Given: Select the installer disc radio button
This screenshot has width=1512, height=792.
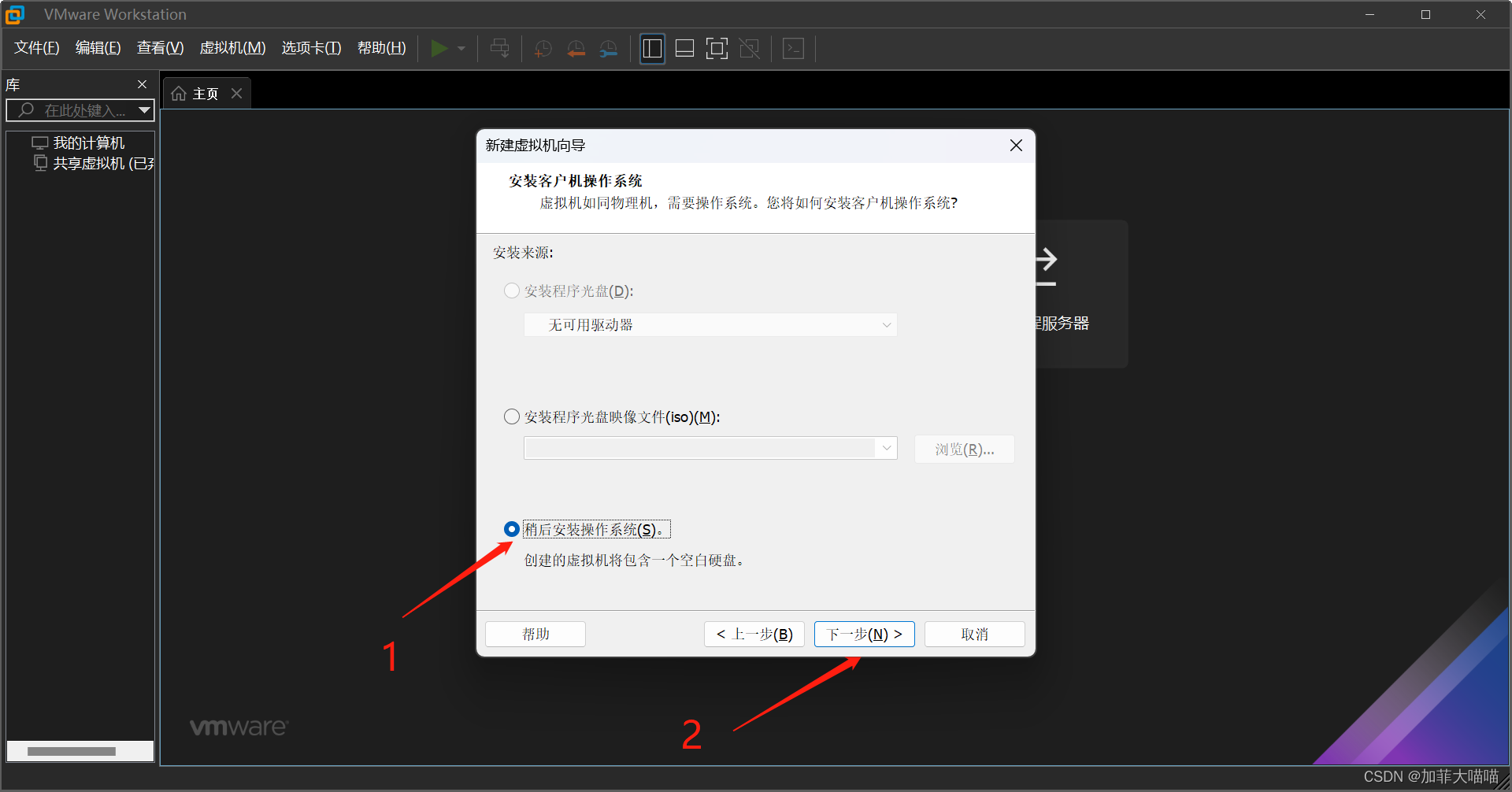Looking at the screenshot, I should click(512, 291).
